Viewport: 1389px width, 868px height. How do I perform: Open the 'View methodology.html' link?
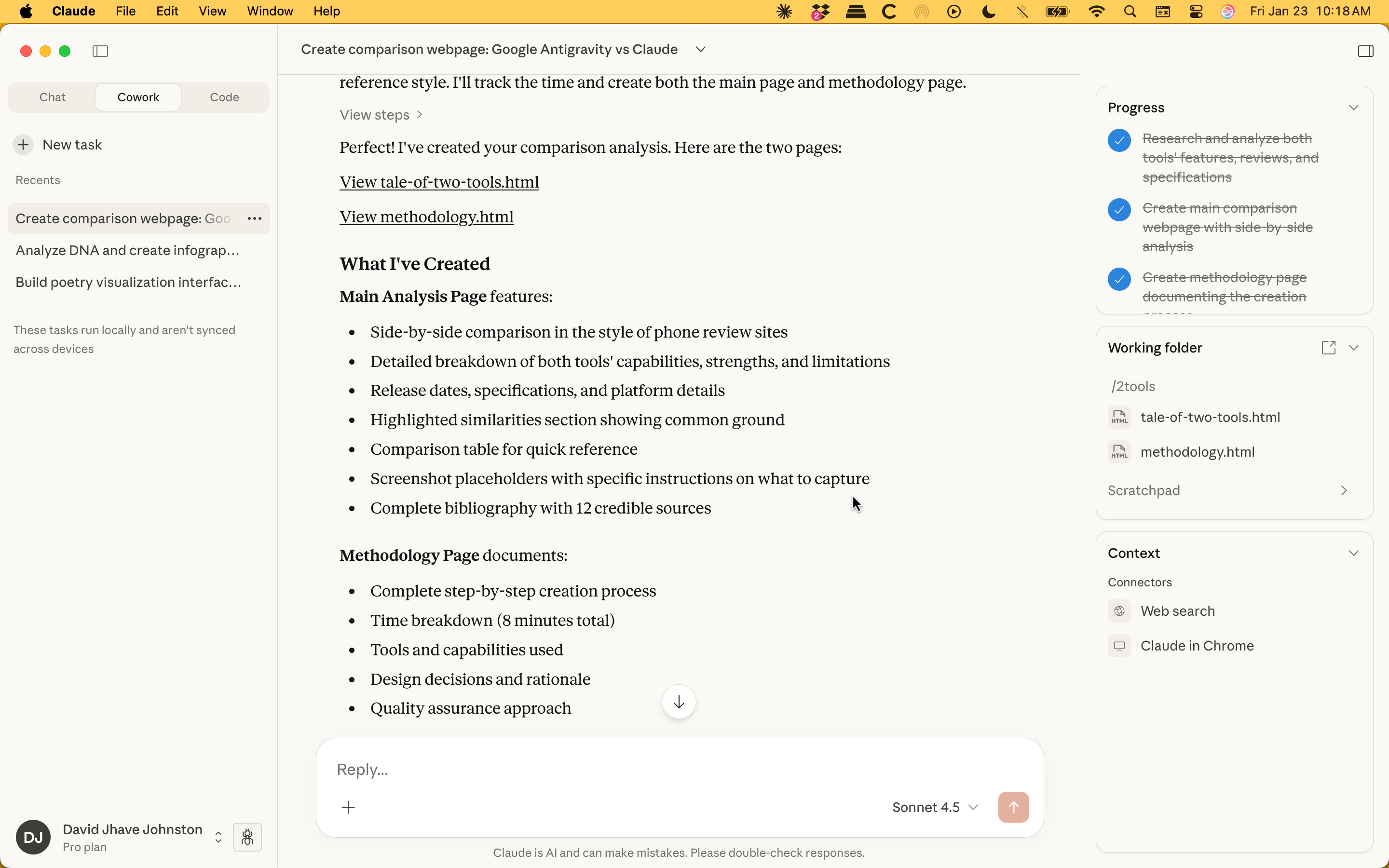tap(426, 217)
